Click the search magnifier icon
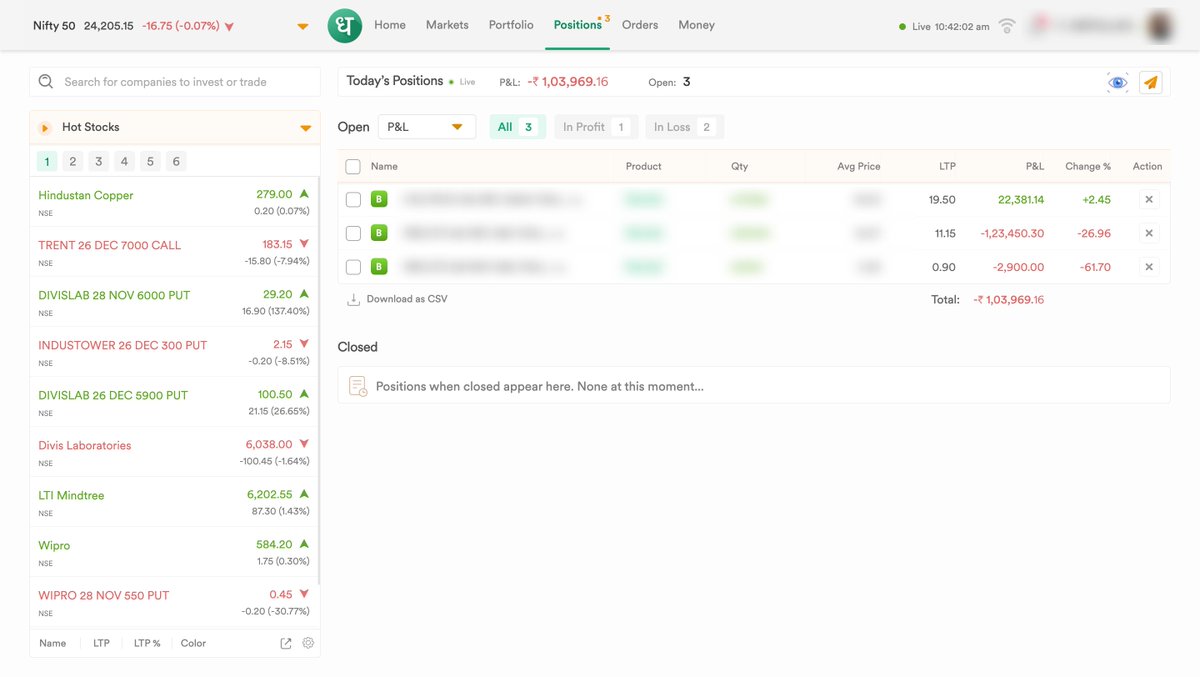The width and height of the screenshot is (1200, 677). point(46,82)
